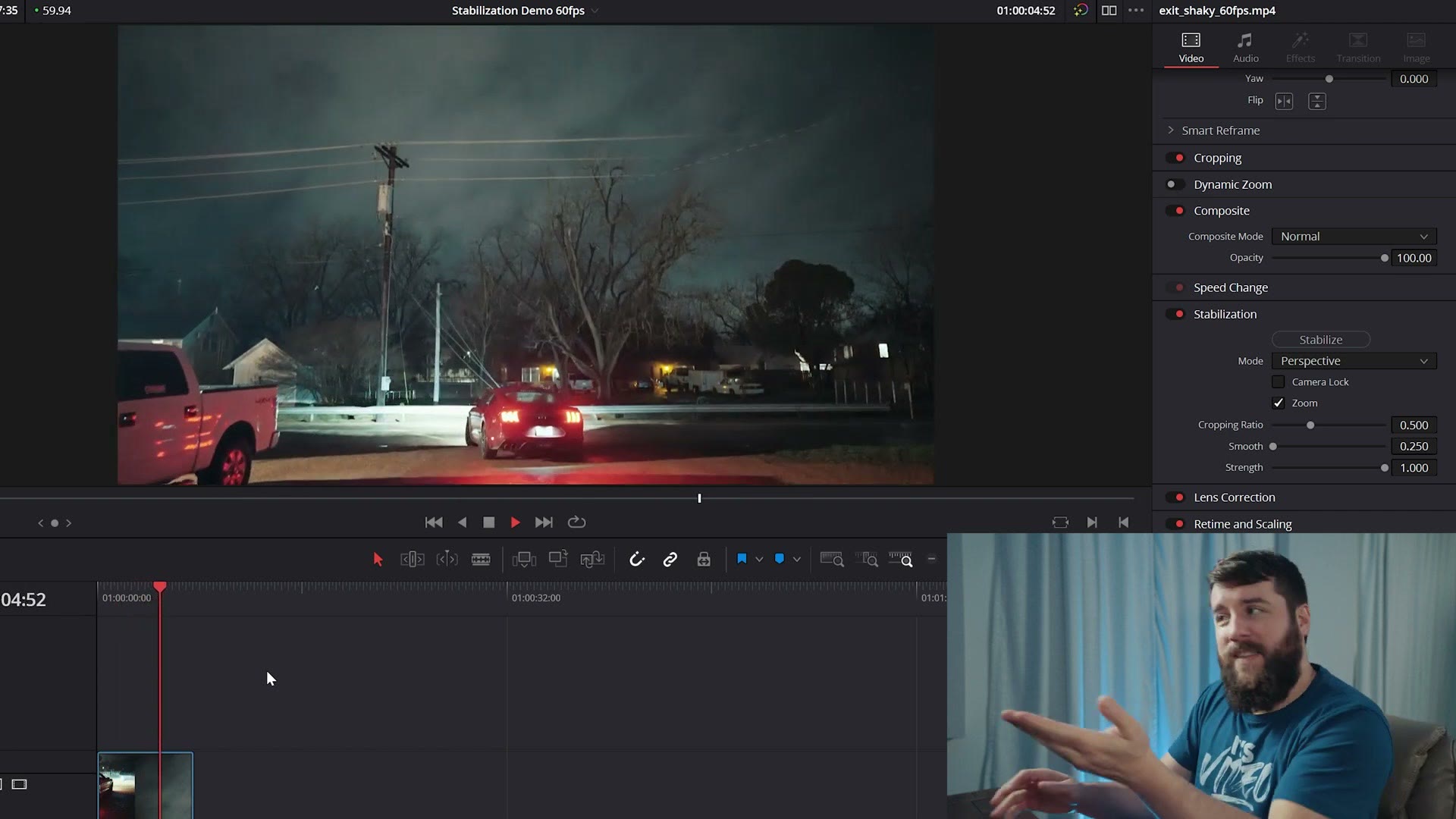Toggle Loop playback
Viewport: 1456px width, 819px height.
pos(576,522)
